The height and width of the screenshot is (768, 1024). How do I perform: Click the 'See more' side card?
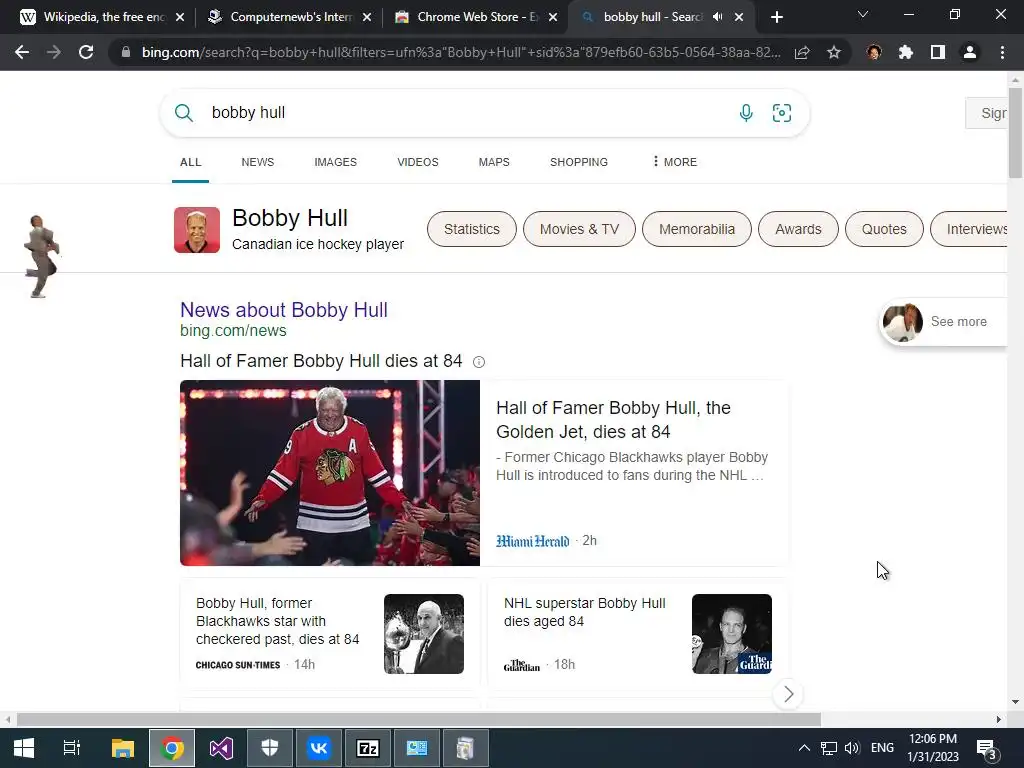(x=944, y=321)
